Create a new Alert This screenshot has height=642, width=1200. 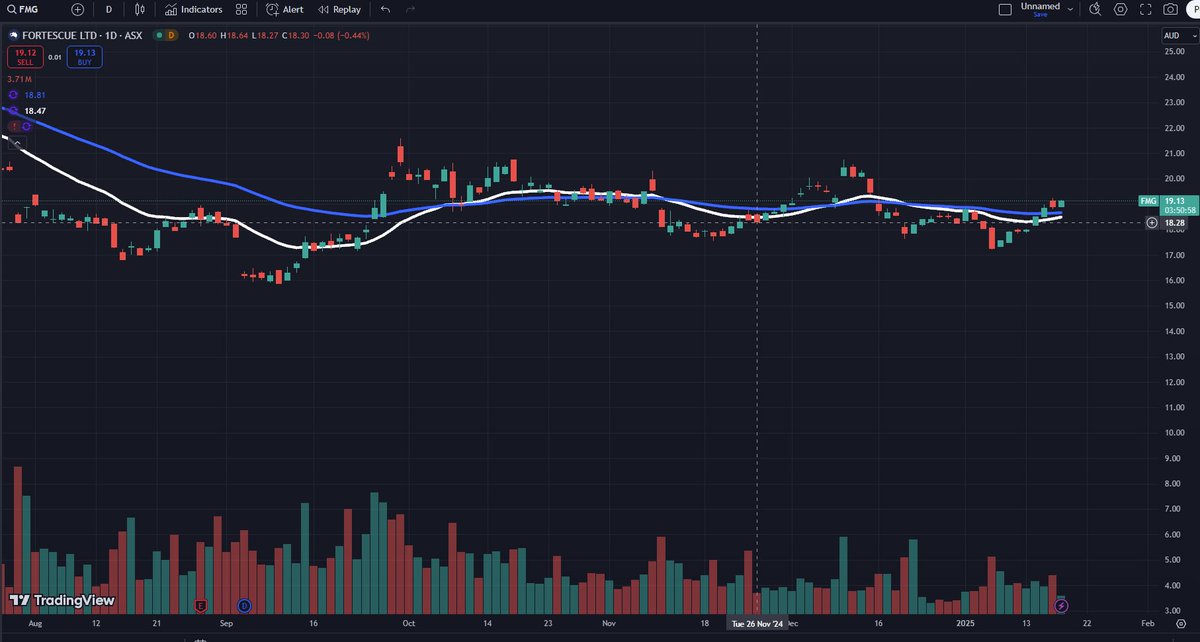[x=285, y=9]
